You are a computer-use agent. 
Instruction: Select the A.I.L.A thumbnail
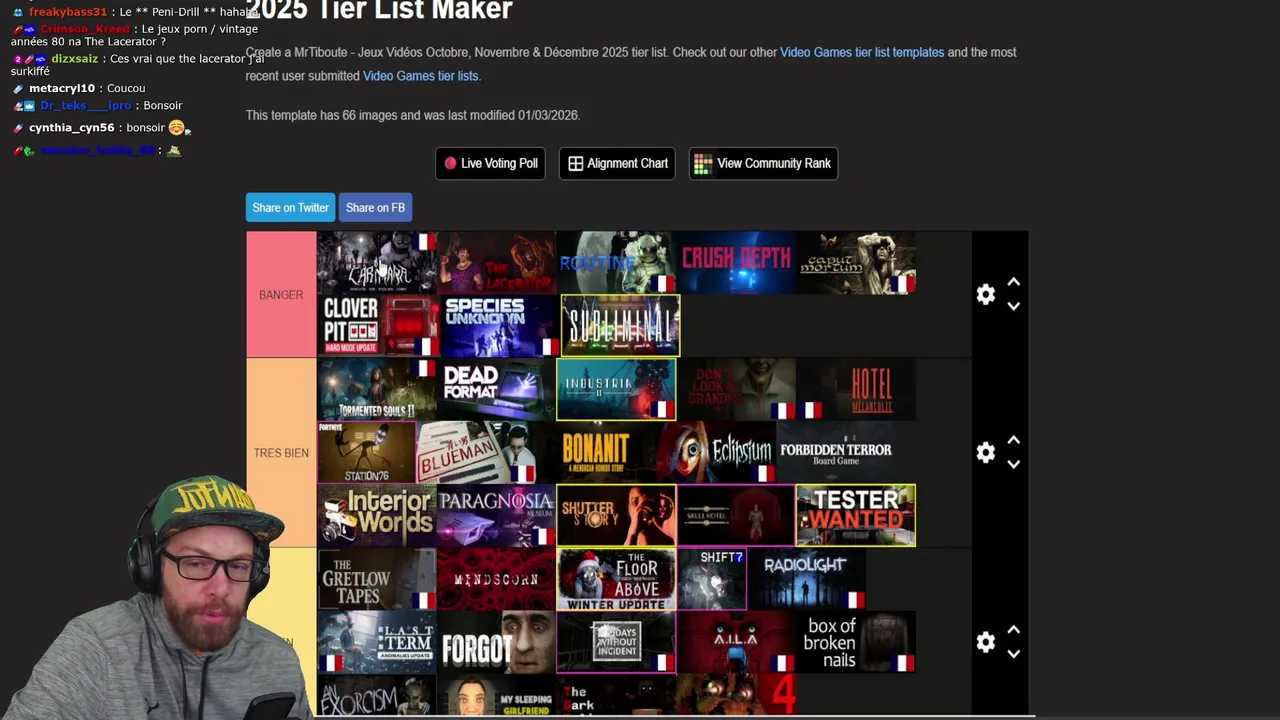[x=736, y=642]
